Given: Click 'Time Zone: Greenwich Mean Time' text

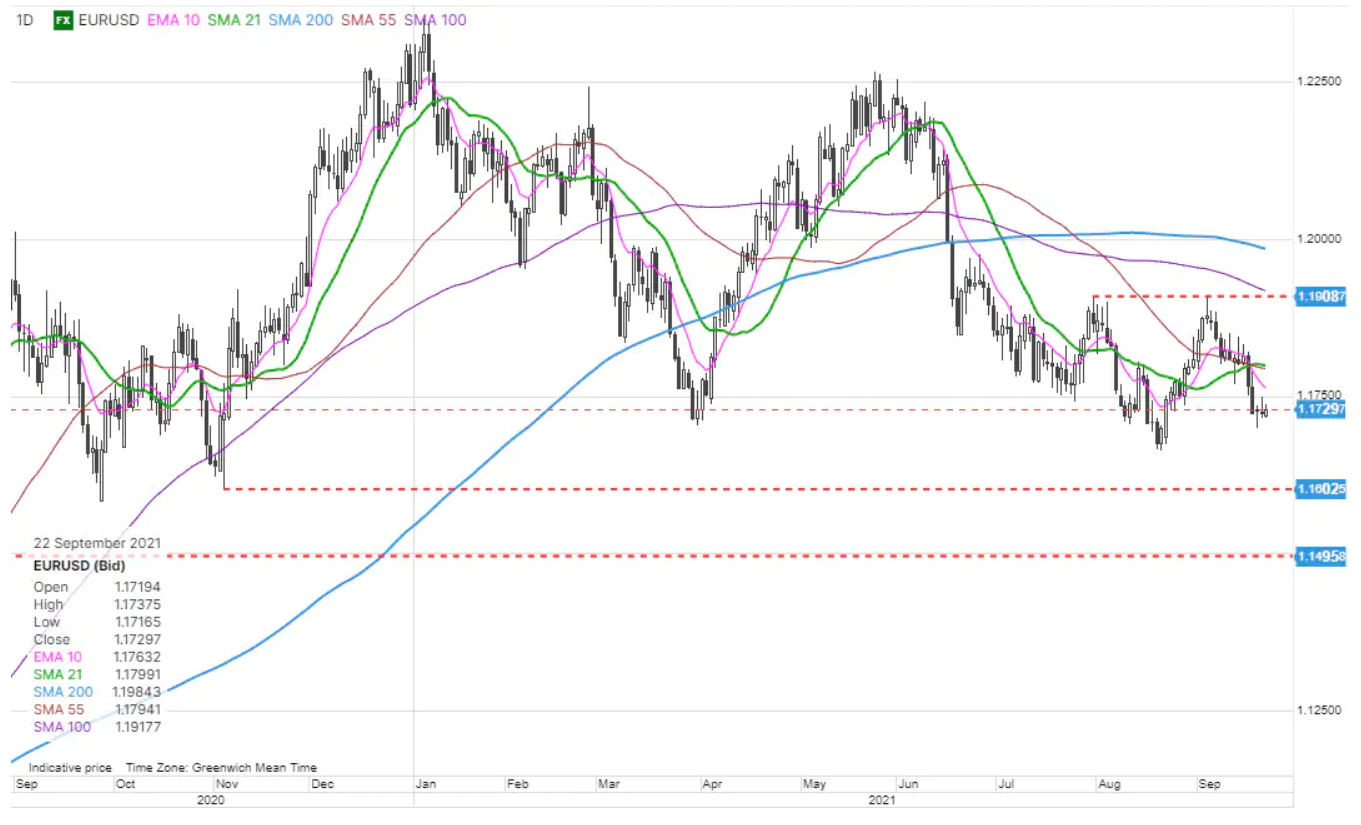Looking at the screenshot, I should (x=221, y=768).
